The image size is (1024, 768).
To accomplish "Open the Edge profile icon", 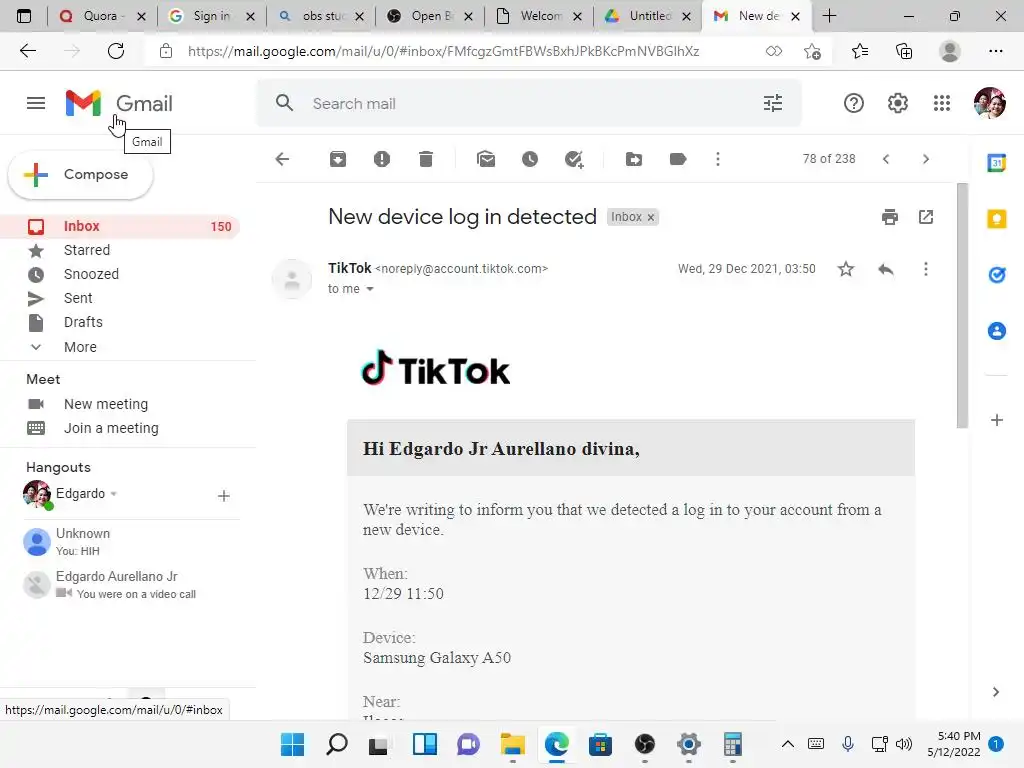I will [949, 51].
